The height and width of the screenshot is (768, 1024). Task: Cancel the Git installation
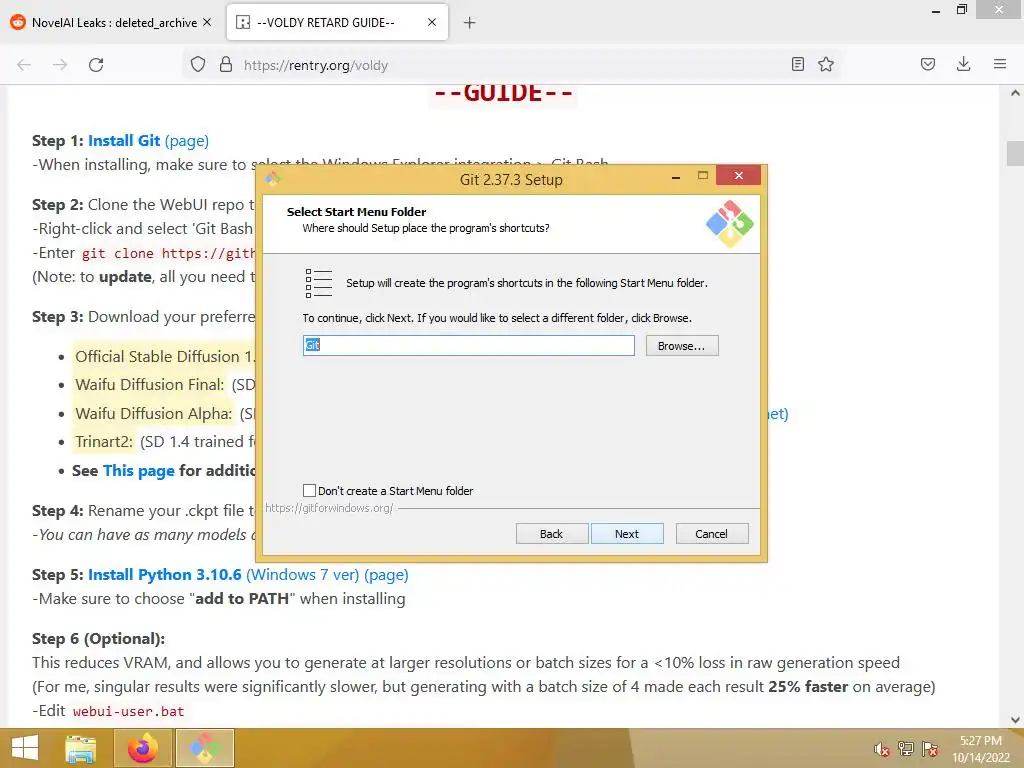712,534
